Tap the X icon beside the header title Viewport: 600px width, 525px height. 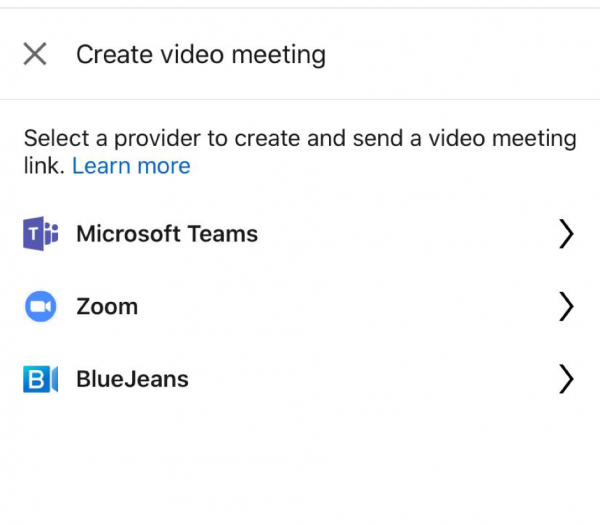[x=35, y=54]
